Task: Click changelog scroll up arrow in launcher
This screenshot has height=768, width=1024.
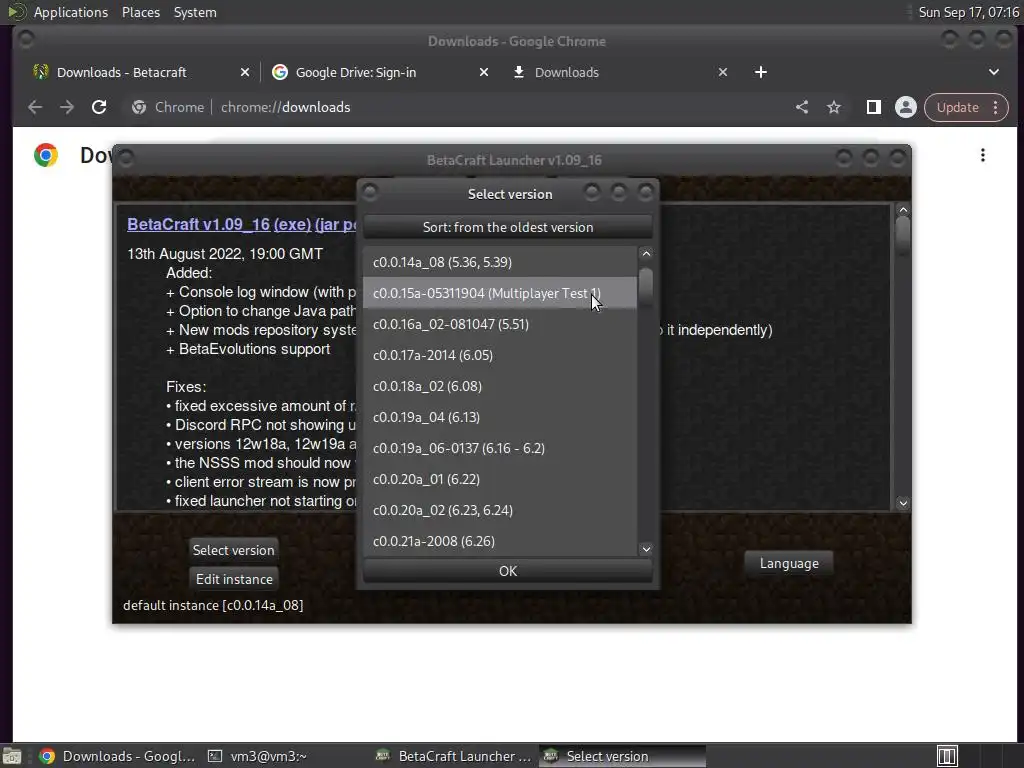Action: 903,210
